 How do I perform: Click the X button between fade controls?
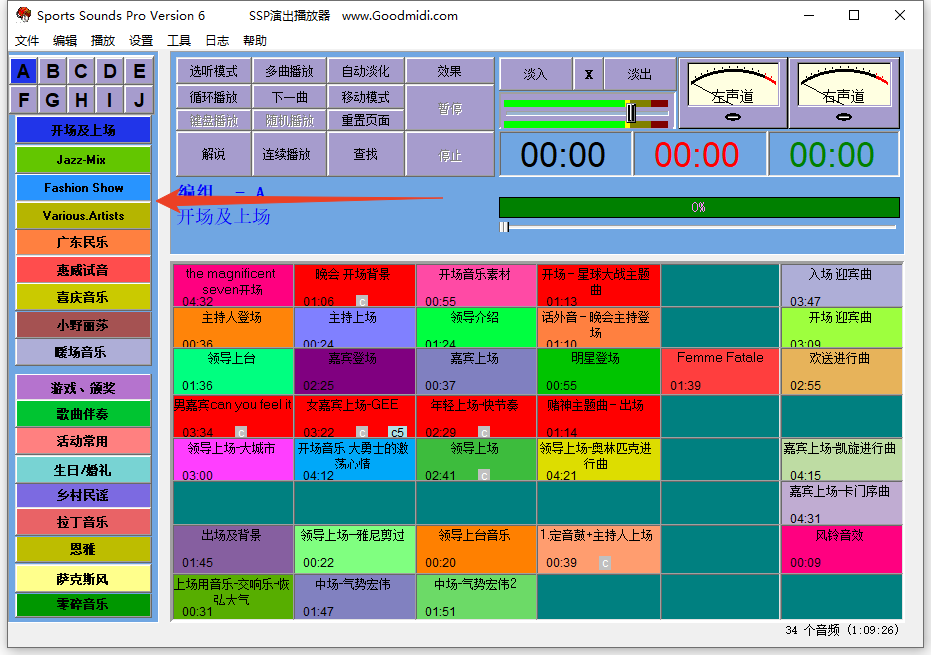589,74
